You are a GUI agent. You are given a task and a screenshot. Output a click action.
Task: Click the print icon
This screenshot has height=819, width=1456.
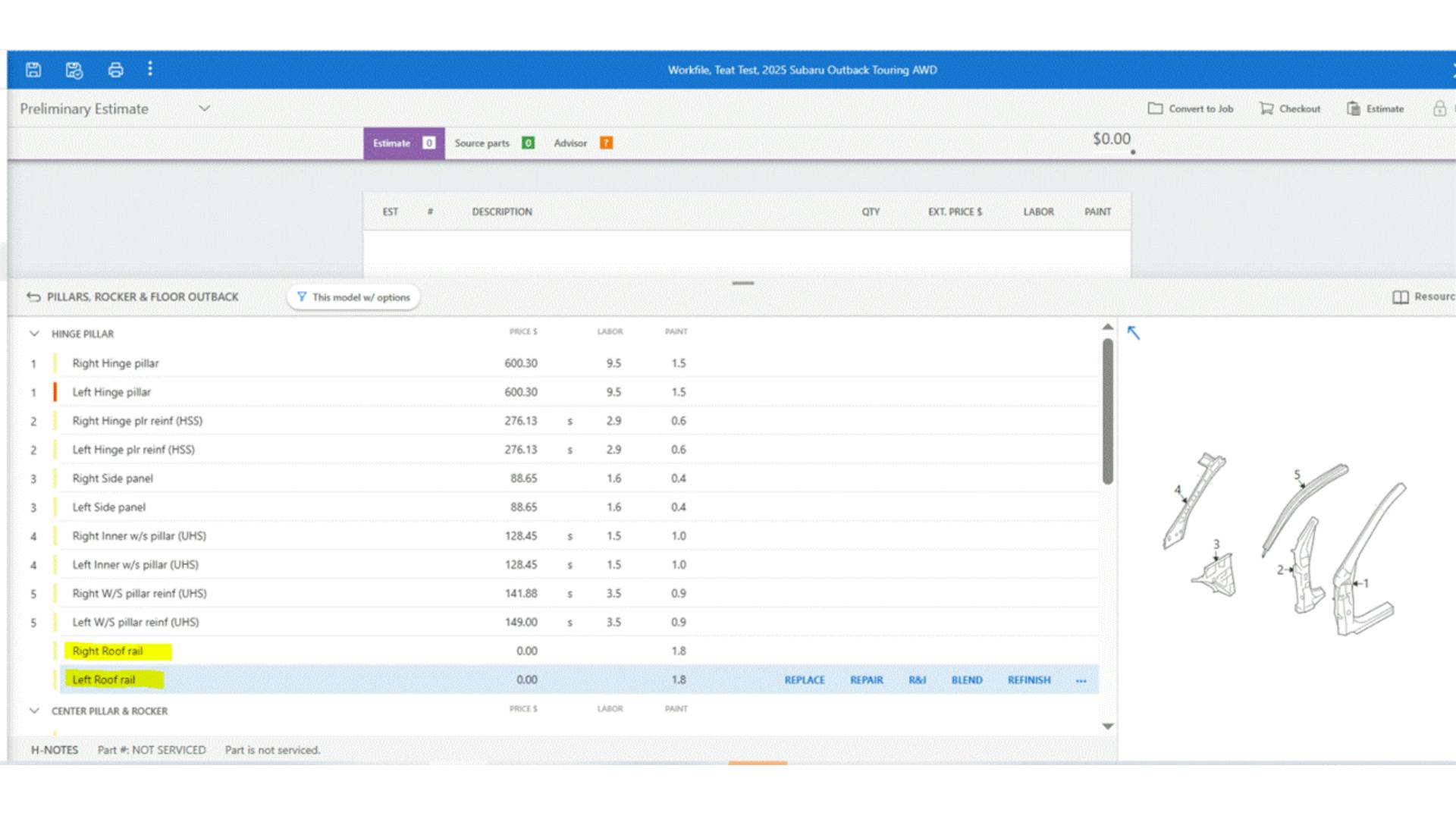[115, 70]
